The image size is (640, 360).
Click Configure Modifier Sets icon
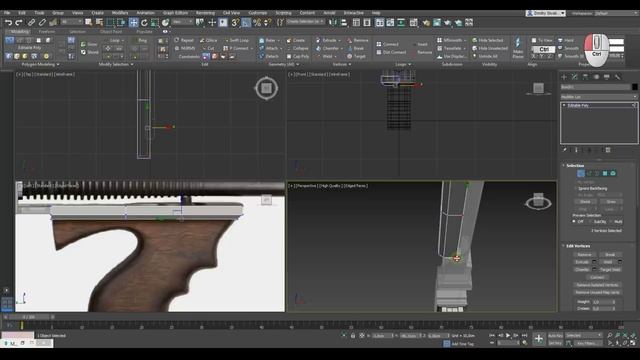[x=608, y=150]
